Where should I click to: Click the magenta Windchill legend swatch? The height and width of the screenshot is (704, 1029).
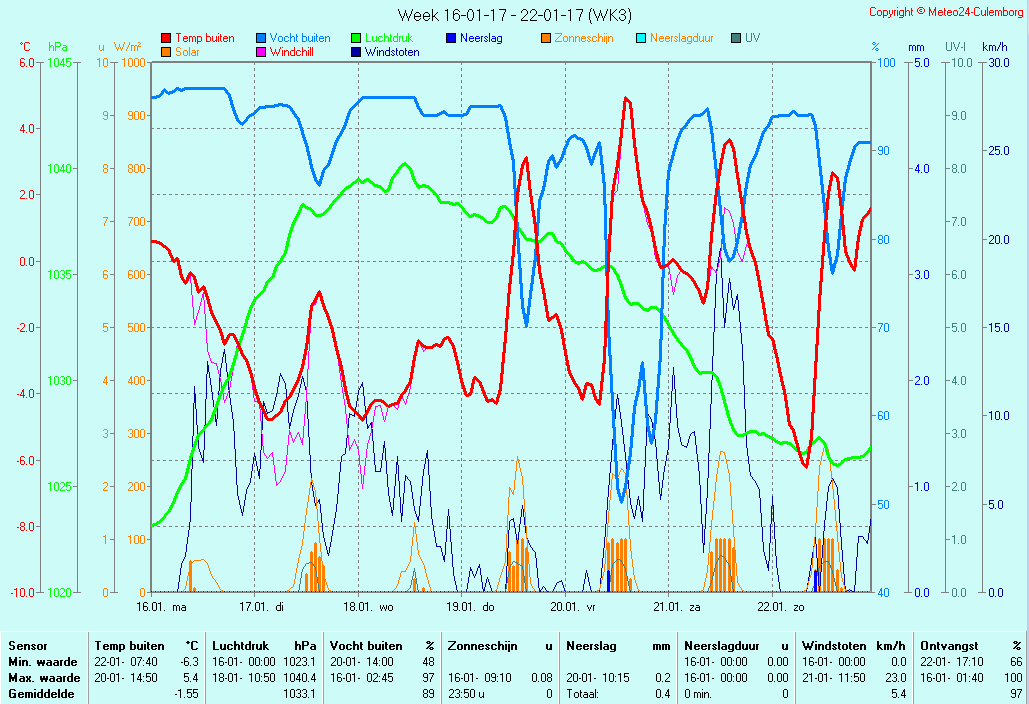pos(261,52)
